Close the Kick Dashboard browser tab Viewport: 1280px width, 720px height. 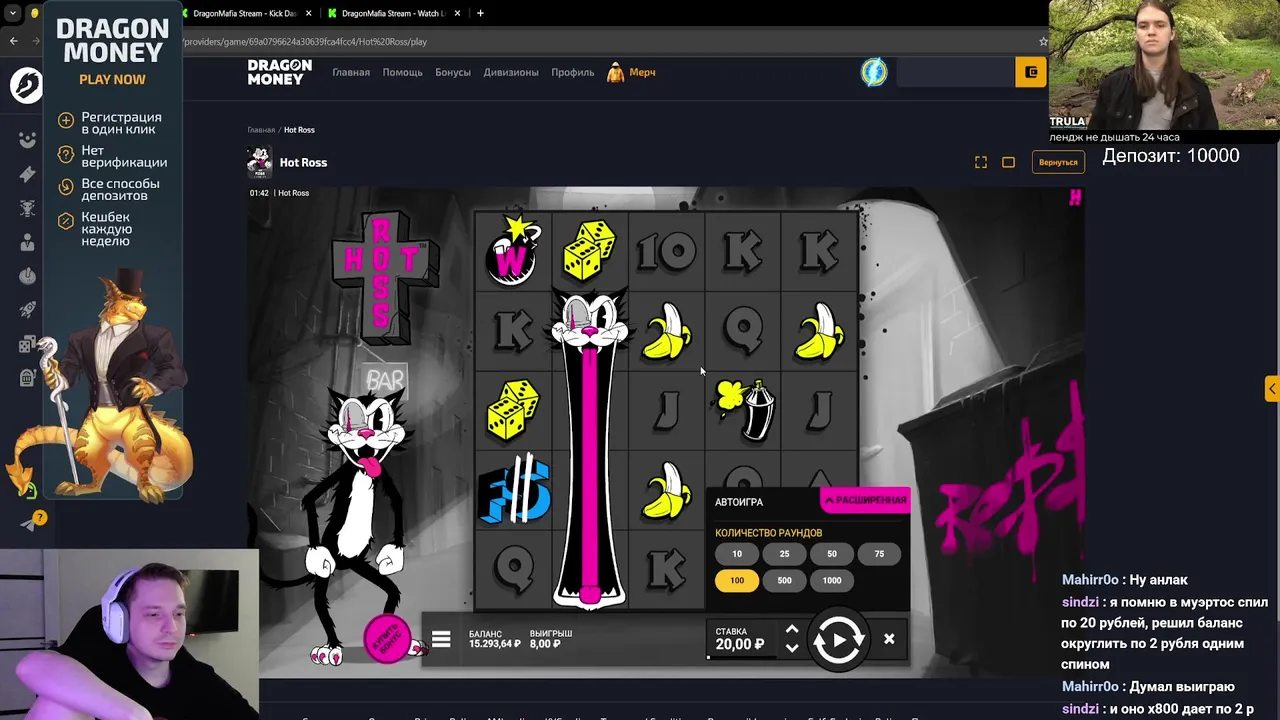(x=309, y=13)
